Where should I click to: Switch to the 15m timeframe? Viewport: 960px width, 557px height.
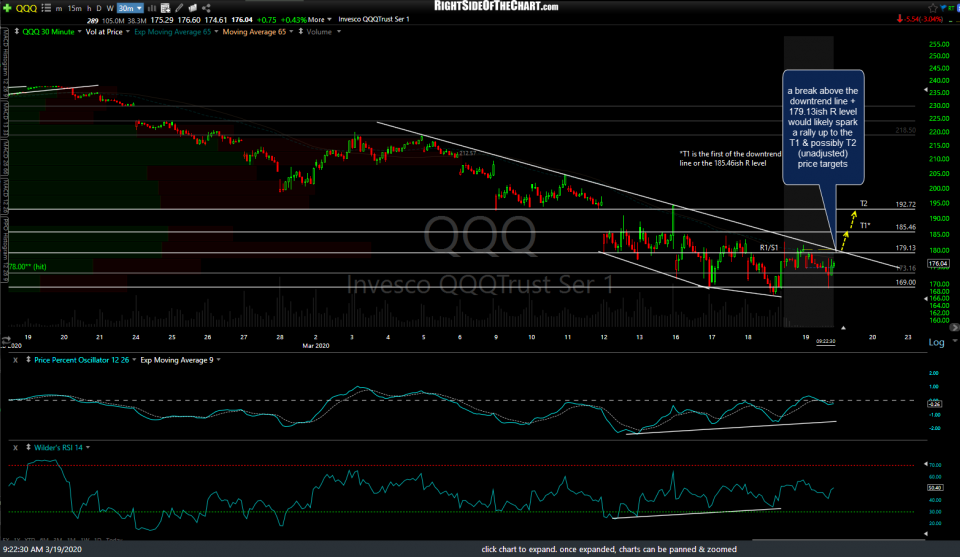[75, 9]
